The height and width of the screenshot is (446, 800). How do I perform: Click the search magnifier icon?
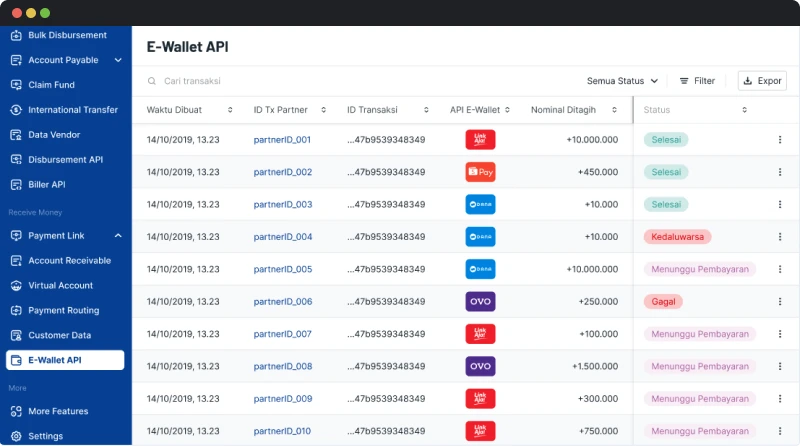point(152,81)
